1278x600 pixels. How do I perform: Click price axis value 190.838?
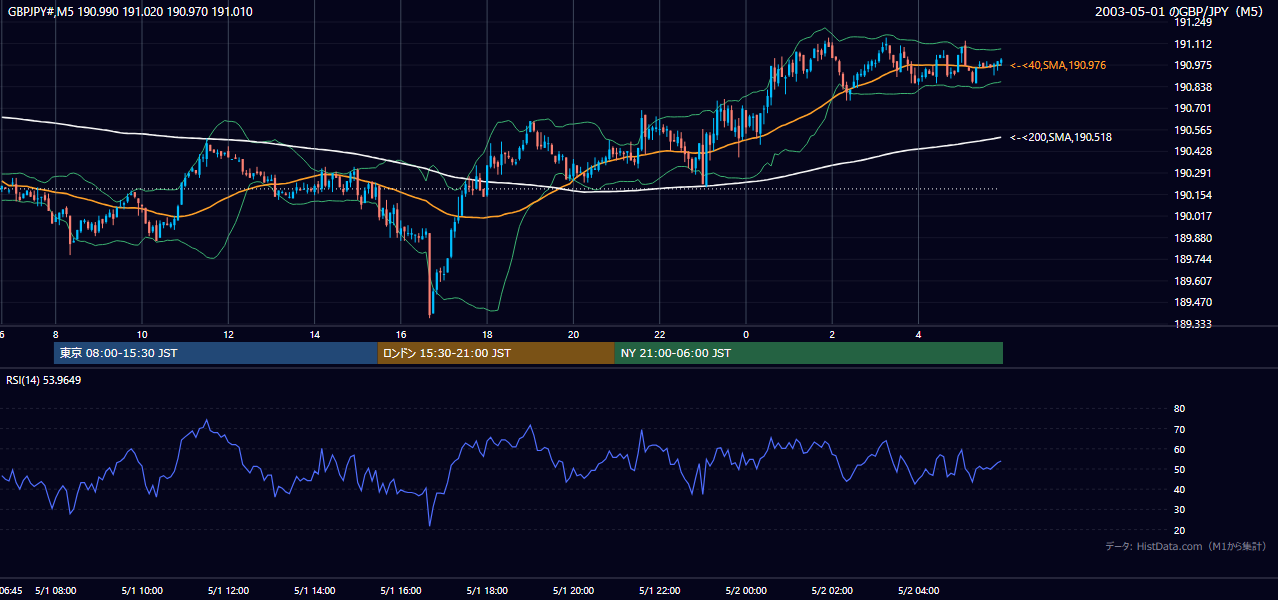[x=1193, y=87]
